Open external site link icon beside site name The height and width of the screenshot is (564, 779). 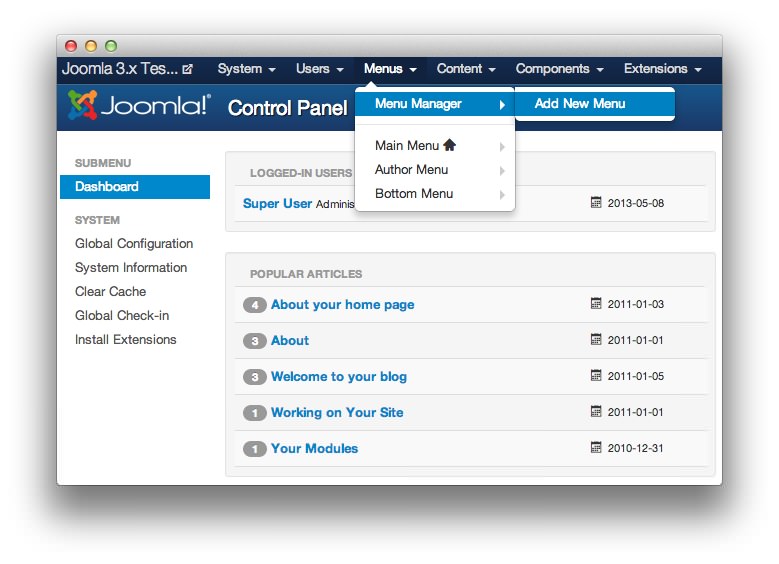click(187, 70)
